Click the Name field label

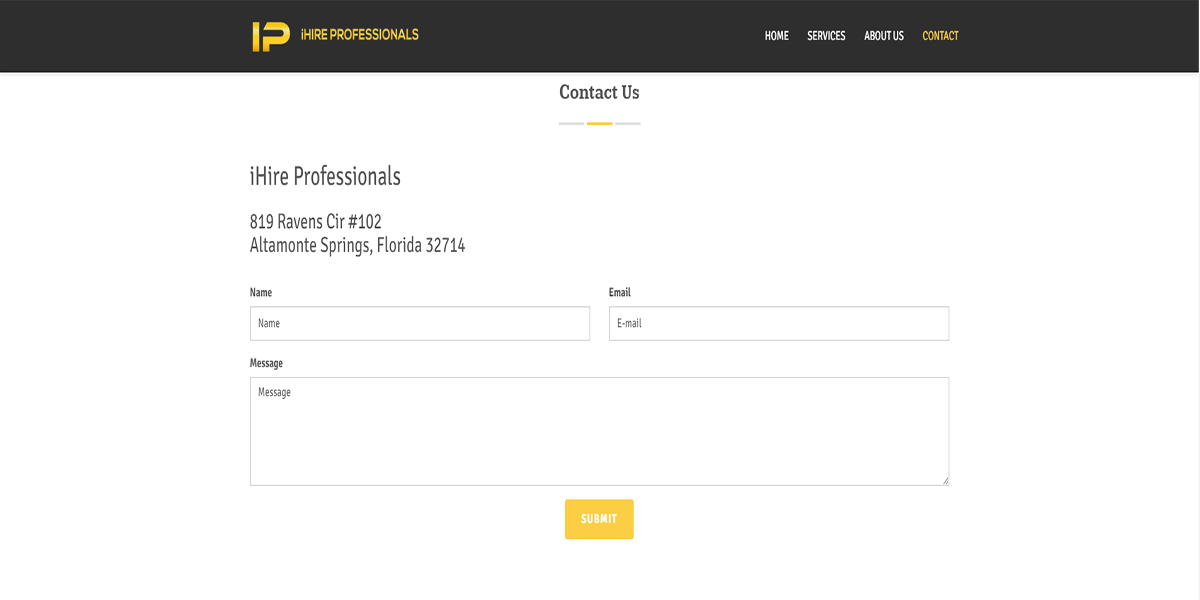coord(261,292)
